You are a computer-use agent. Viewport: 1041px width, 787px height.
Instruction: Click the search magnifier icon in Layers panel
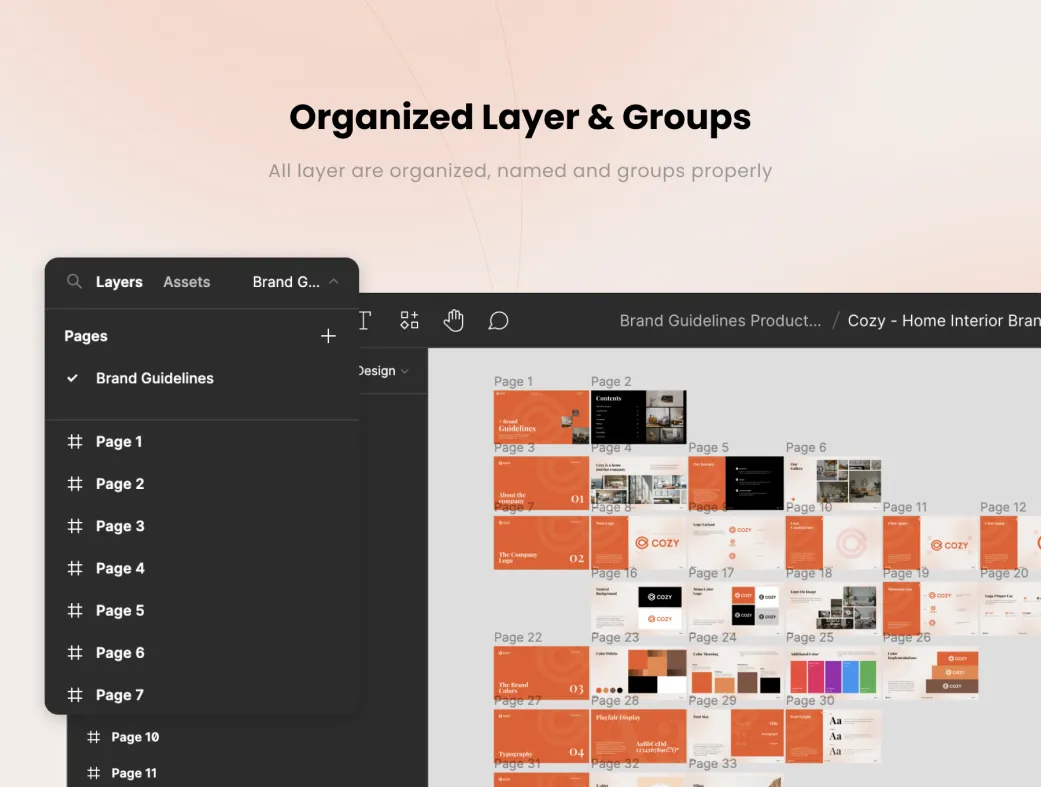pyautogui.click(x=74, y=282)
